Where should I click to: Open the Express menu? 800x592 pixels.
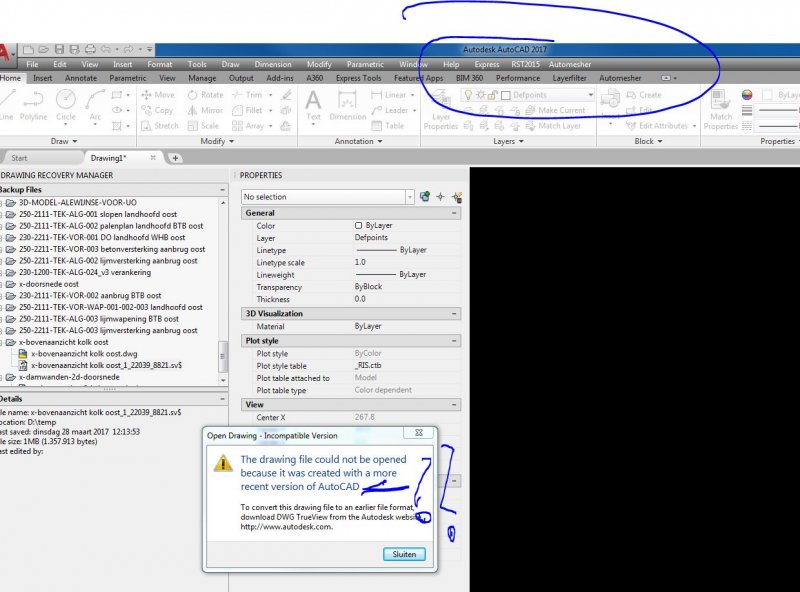[x=487, y=64]
